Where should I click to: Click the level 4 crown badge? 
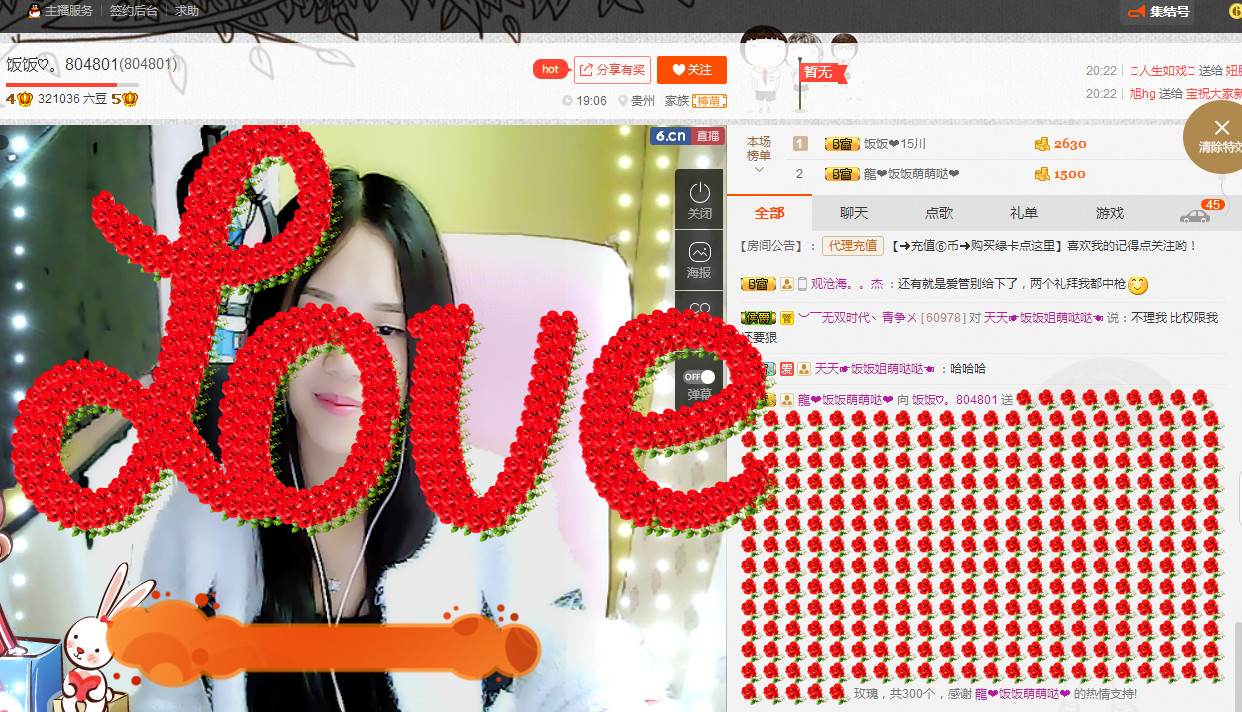point(19,99)
